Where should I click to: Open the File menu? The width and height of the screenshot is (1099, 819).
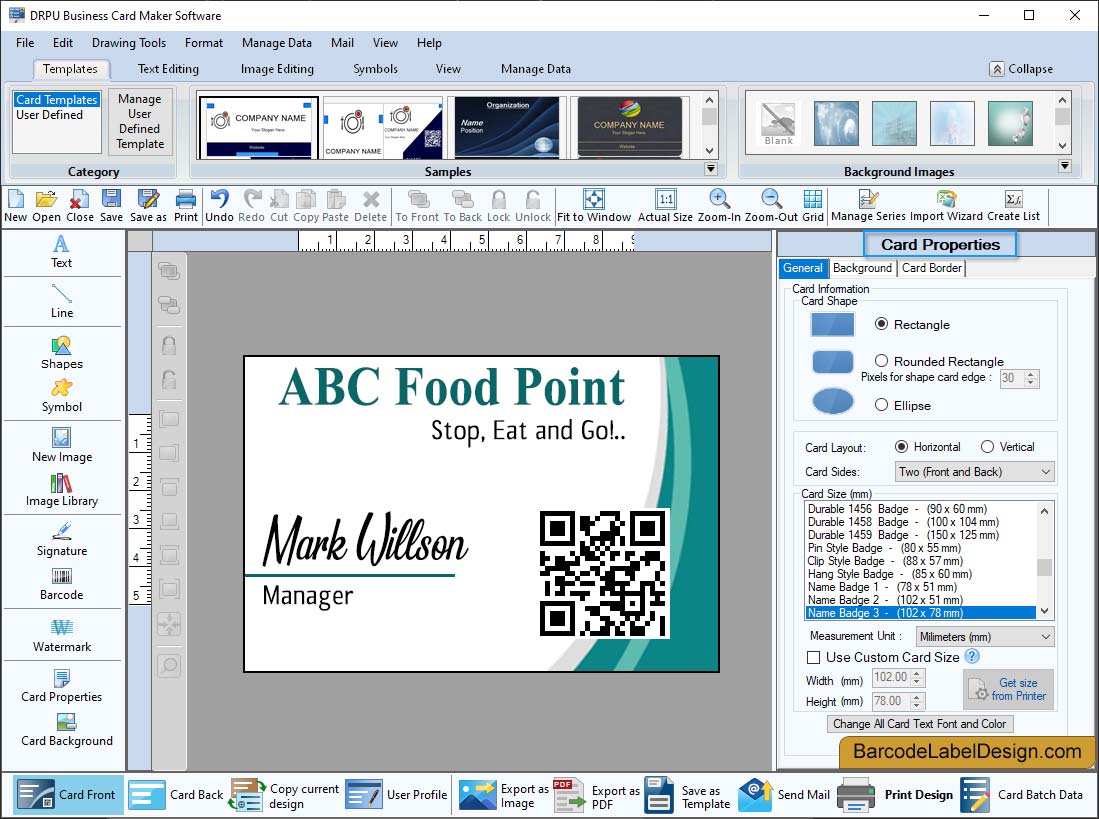pyautogui.click(x=25, y=43)
